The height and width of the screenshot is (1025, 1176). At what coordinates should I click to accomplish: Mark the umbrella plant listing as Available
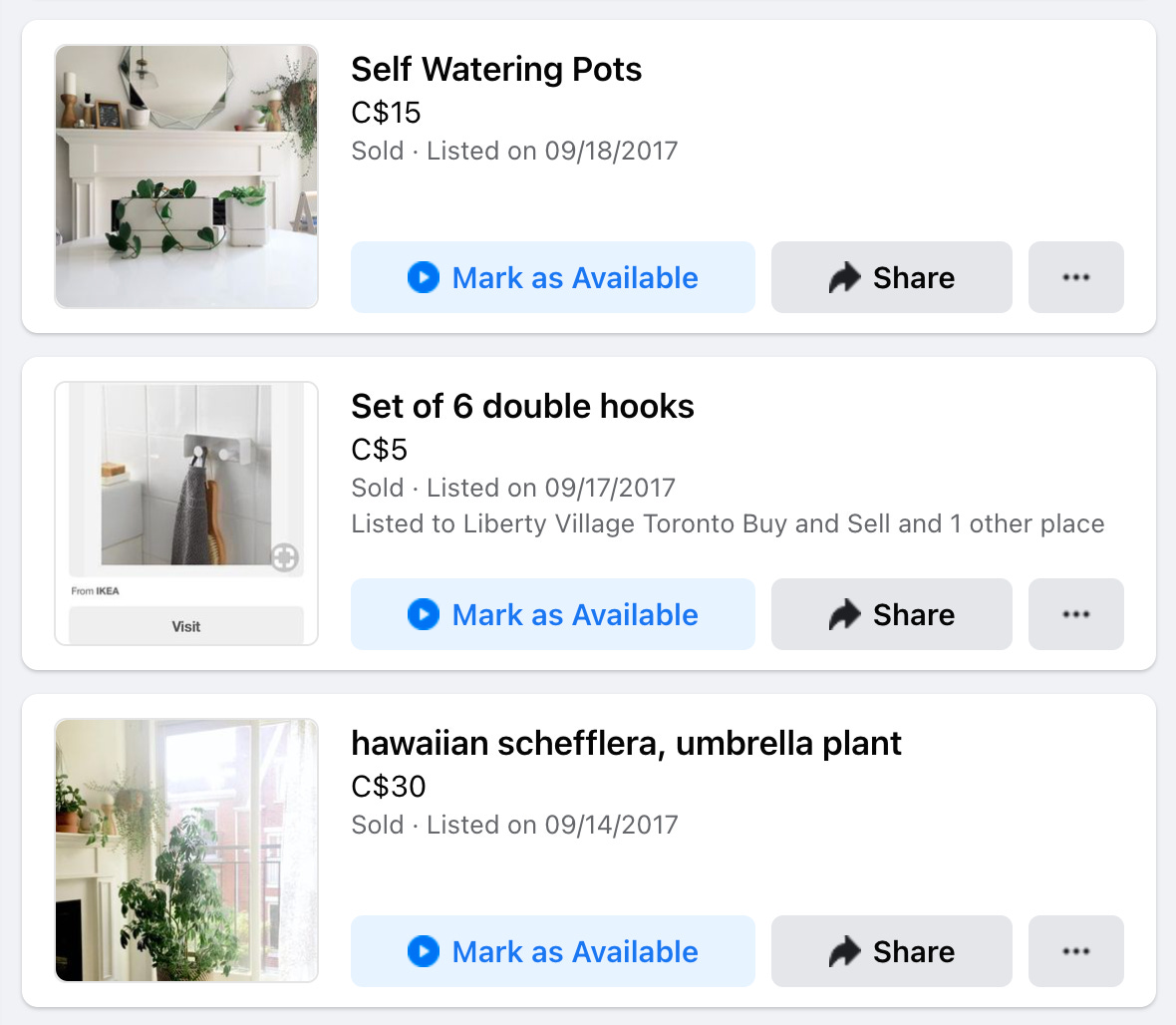[x=552, y=952]
